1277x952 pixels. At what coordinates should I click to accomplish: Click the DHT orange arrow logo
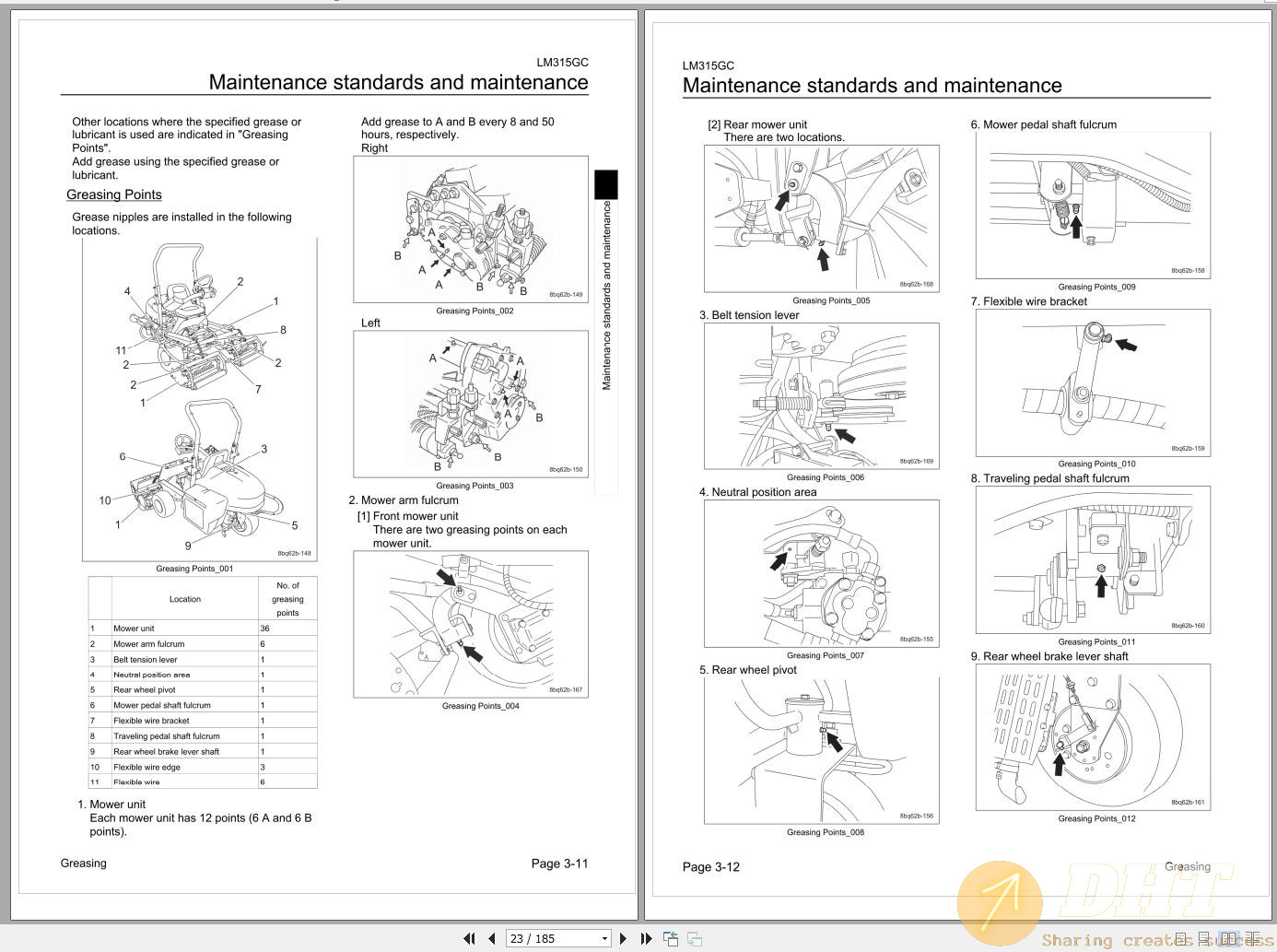click(1000, 903)
